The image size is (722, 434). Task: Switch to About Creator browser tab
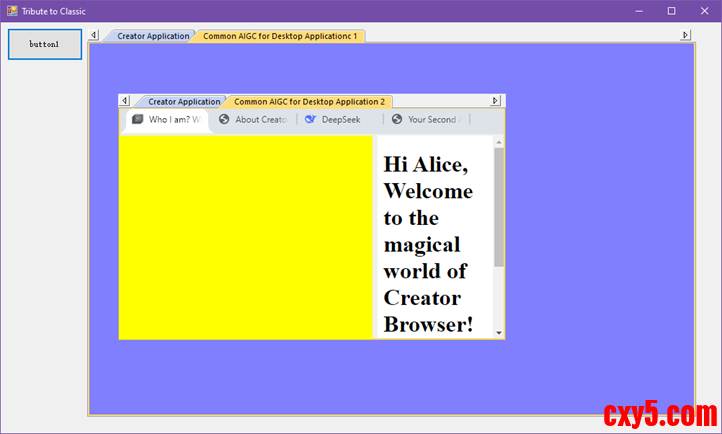(260, 119)
